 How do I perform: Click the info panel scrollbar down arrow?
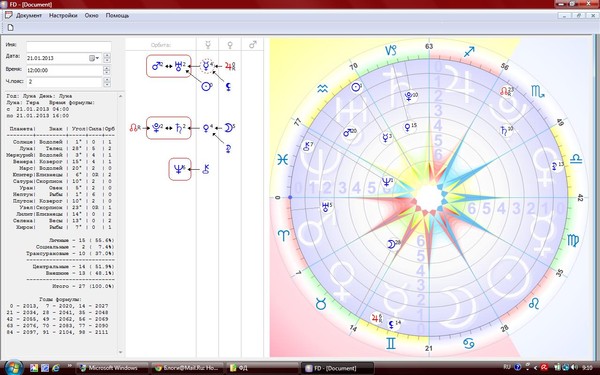[x=121, y=352]
